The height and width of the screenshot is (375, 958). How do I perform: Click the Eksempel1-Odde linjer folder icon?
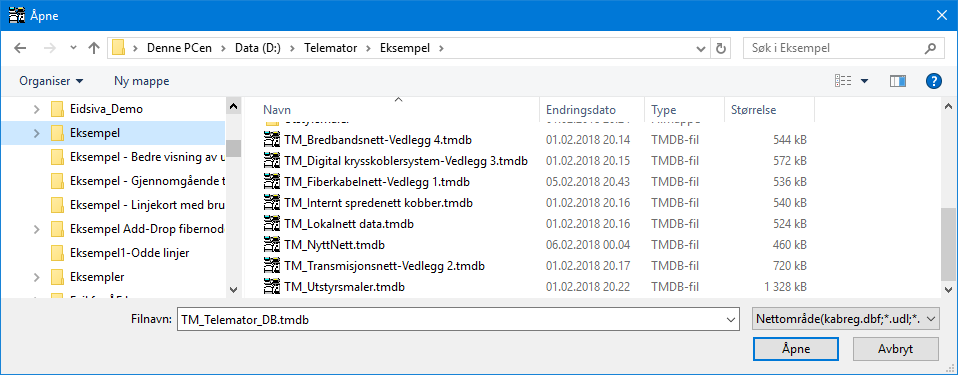click(57, 252)
